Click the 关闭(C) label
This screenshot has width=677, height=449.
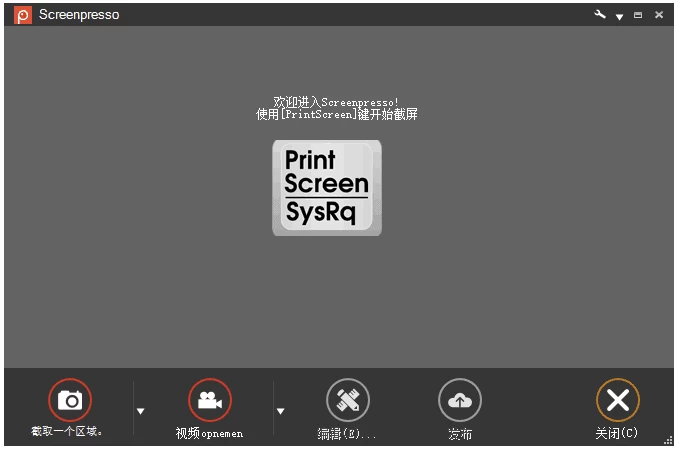(x=616, y=433)
